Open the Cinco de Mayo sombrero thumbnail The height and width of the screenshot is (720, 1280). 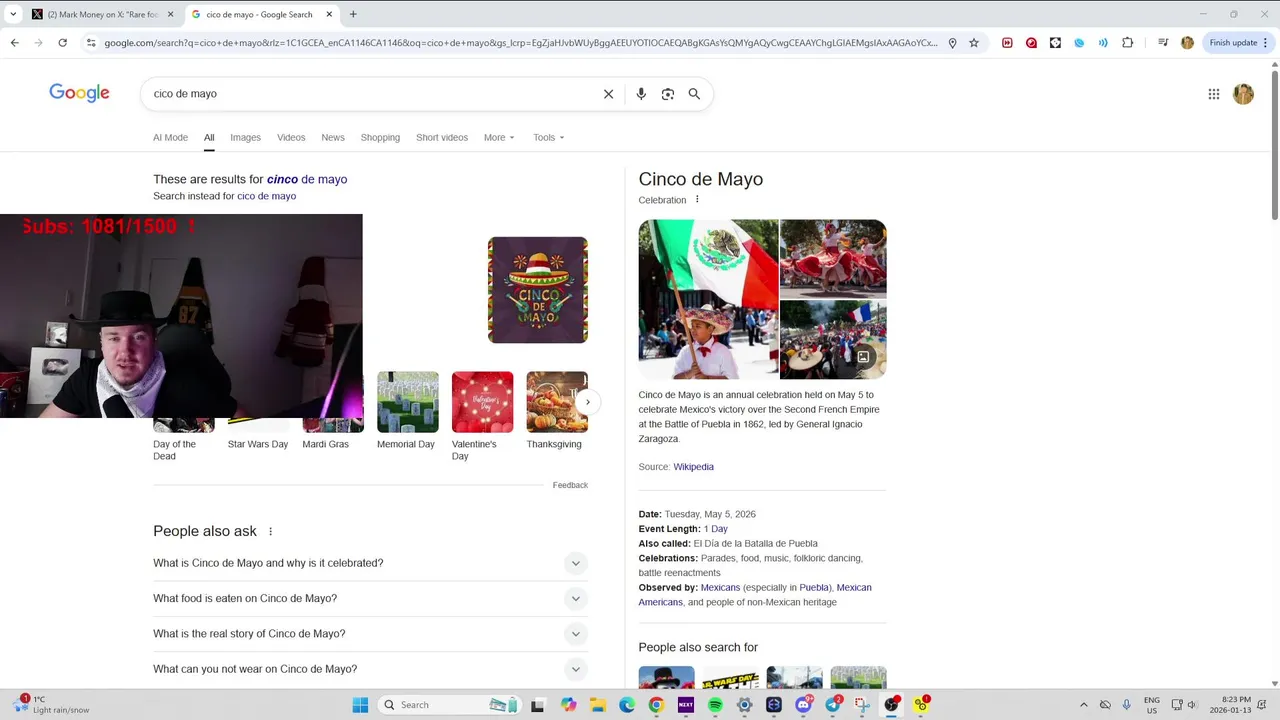[538, 290]
